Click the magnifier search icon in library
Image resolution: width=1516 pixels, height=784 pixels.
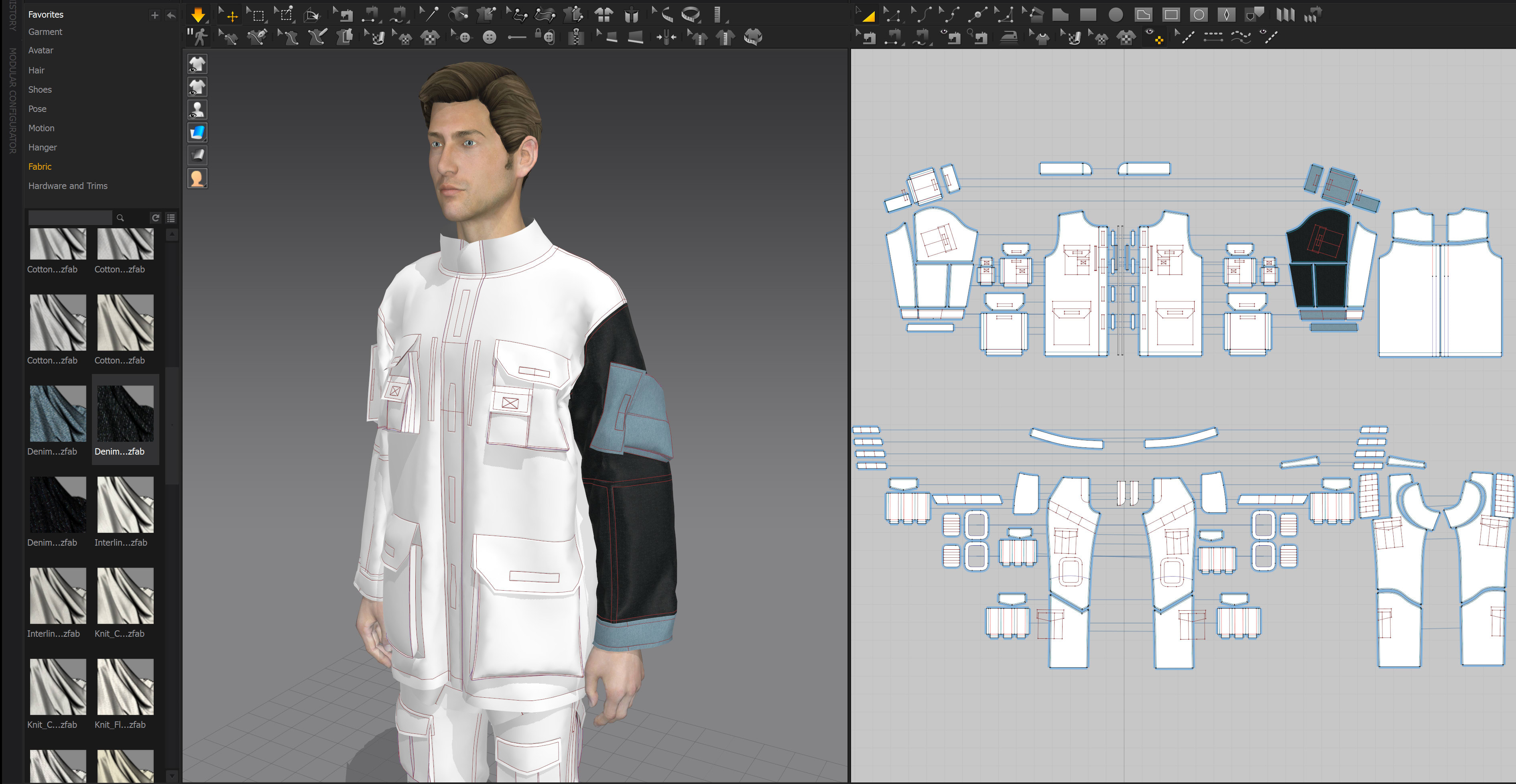tap(121, 218)
